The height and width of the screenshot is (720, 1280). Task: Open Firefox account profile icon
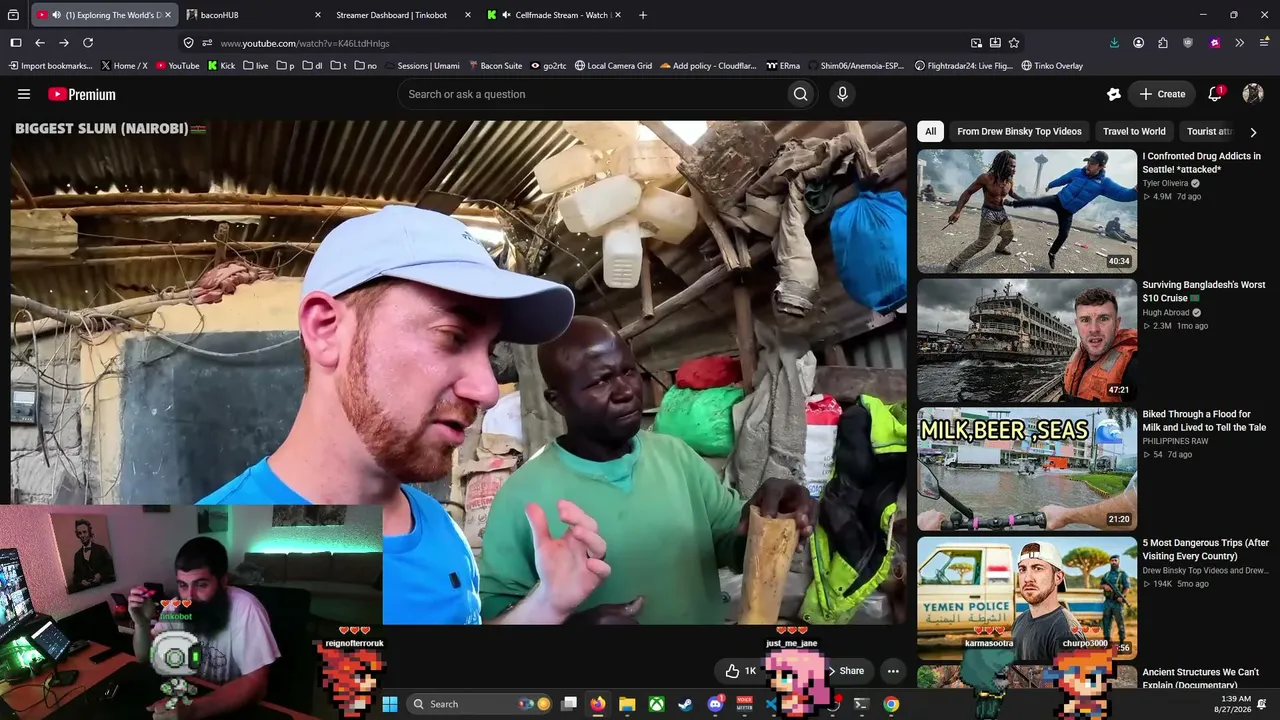tap(1139, 43)
